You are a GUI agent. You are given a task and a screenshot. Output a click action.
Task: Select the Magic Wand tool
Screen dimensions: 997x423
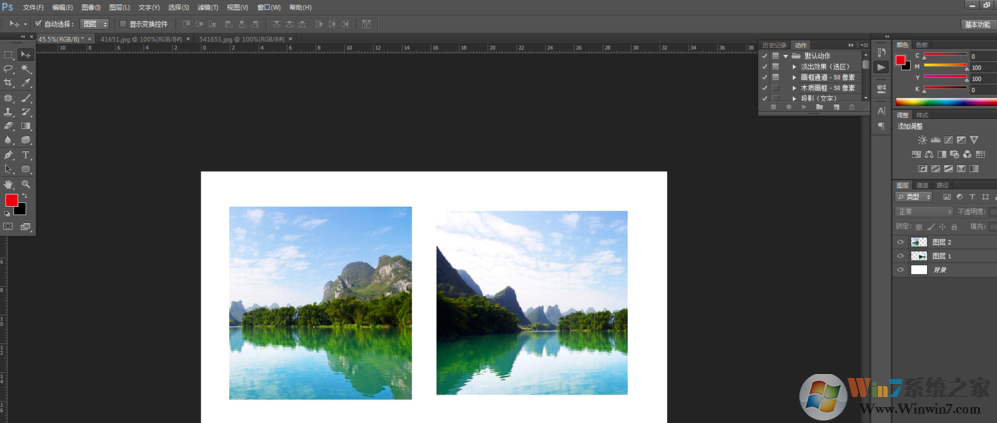[26, 69]
